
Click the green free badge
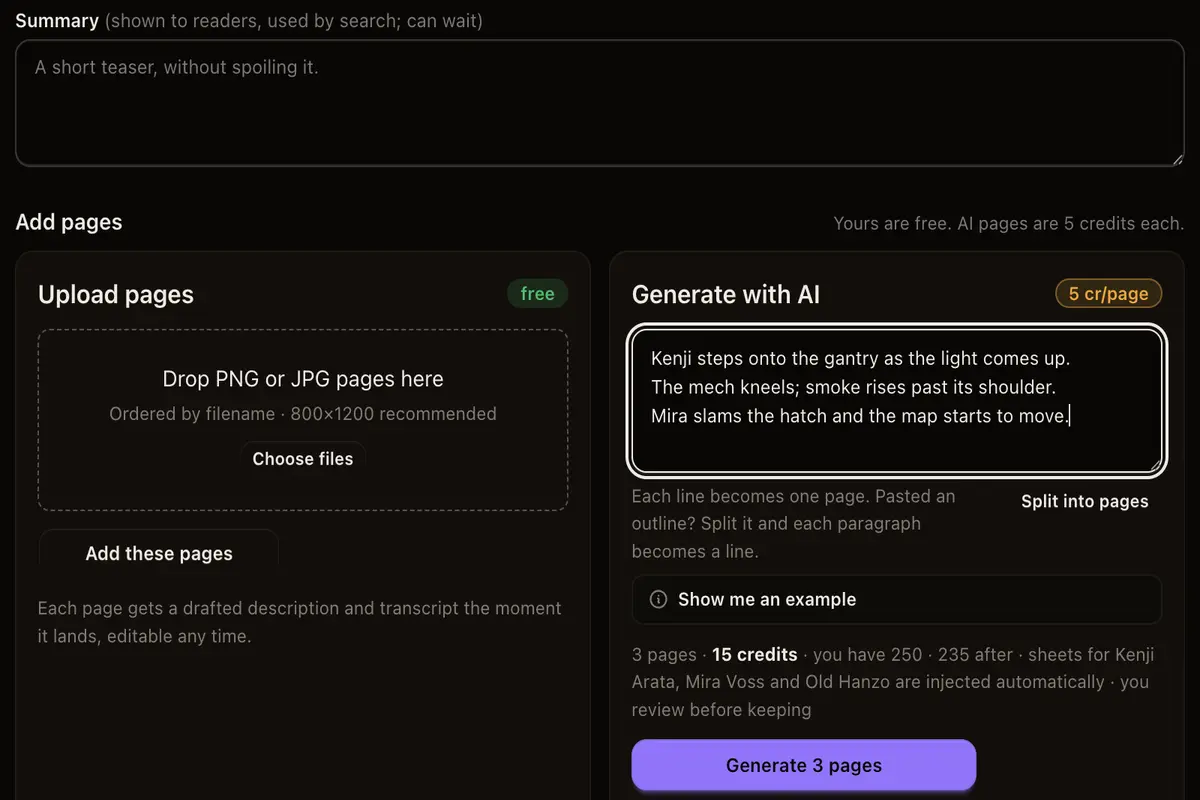tap(537, 294)
